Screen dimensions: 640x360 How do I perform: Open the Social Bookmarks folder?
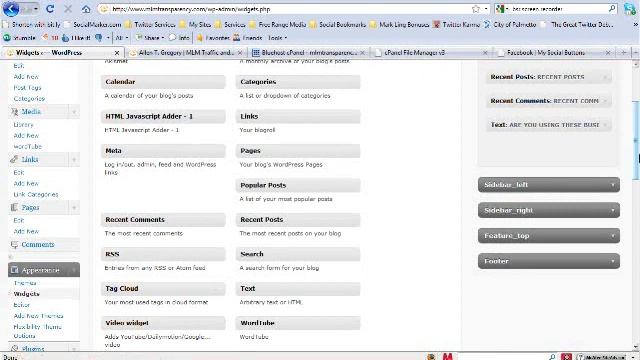click(338, 24)
